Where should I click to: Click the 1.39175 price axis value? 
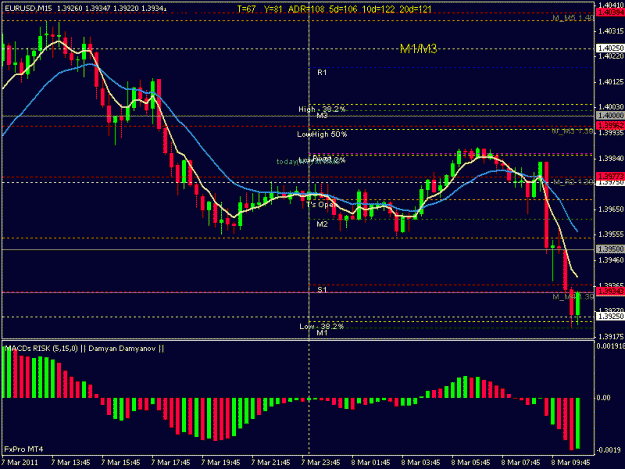point(611,336)
